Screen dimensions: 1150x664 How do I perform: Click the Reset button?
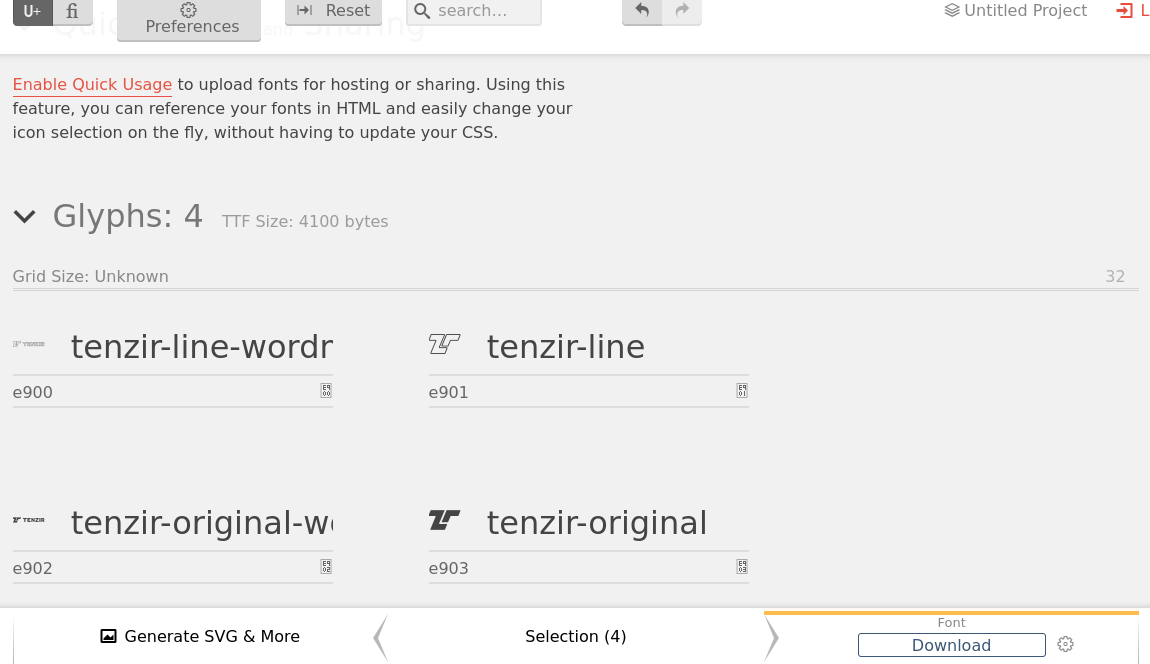(x=333, y=11)
